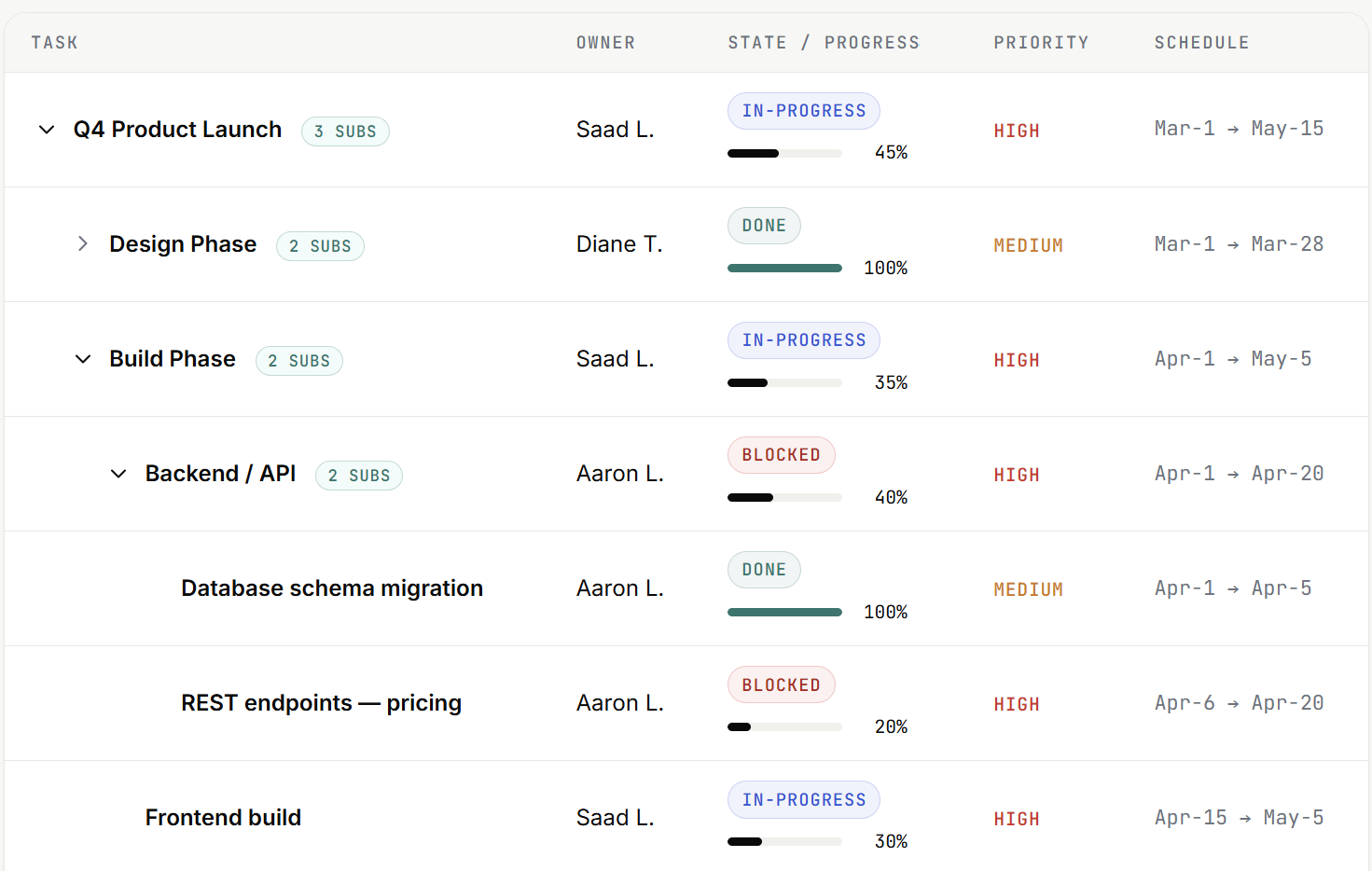Screen dimensions: 1372x871
Task: Click IN-PROGRESS status of Build Phase
Action: tap(804, 340)
